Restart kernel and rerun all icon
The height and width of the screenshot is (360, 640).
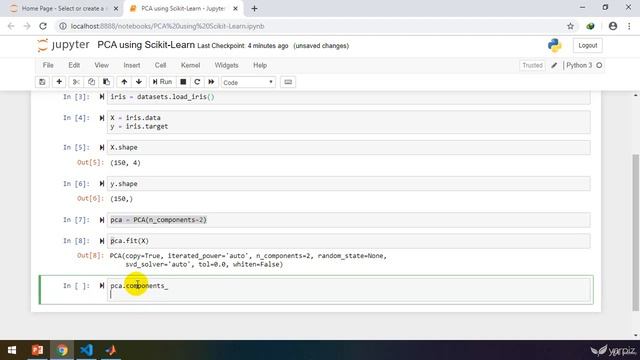tap(211, 82)
